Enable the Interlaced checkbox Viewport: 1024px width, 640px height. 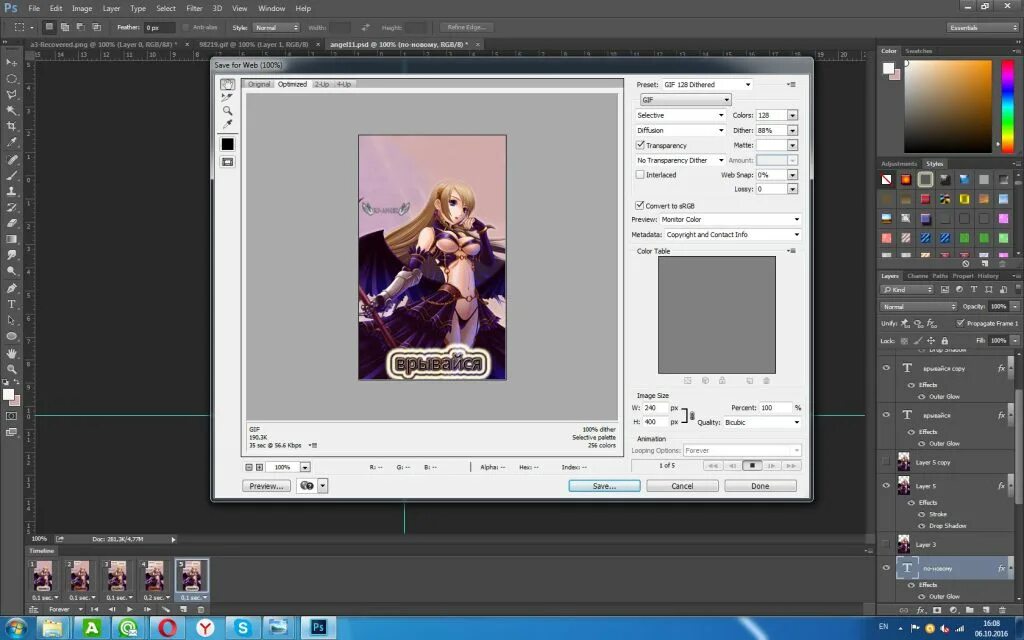click(x=640, y=174)
